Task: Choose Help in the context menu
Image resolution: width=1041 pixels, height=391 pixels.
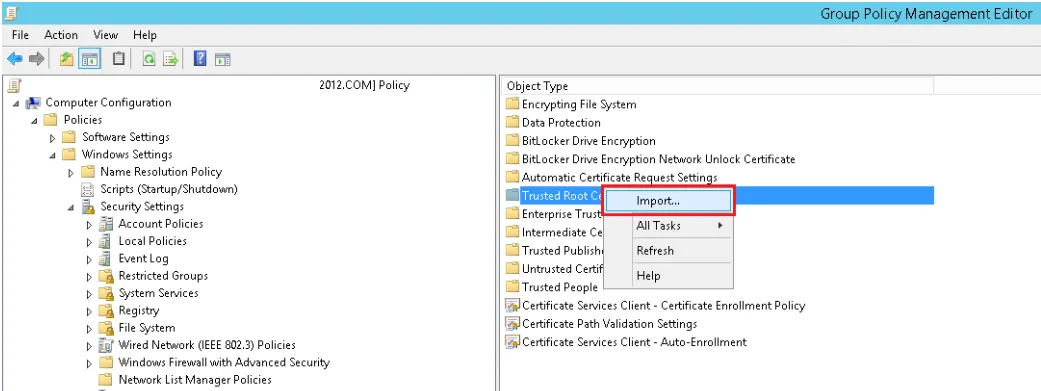Action: [669, 275]
